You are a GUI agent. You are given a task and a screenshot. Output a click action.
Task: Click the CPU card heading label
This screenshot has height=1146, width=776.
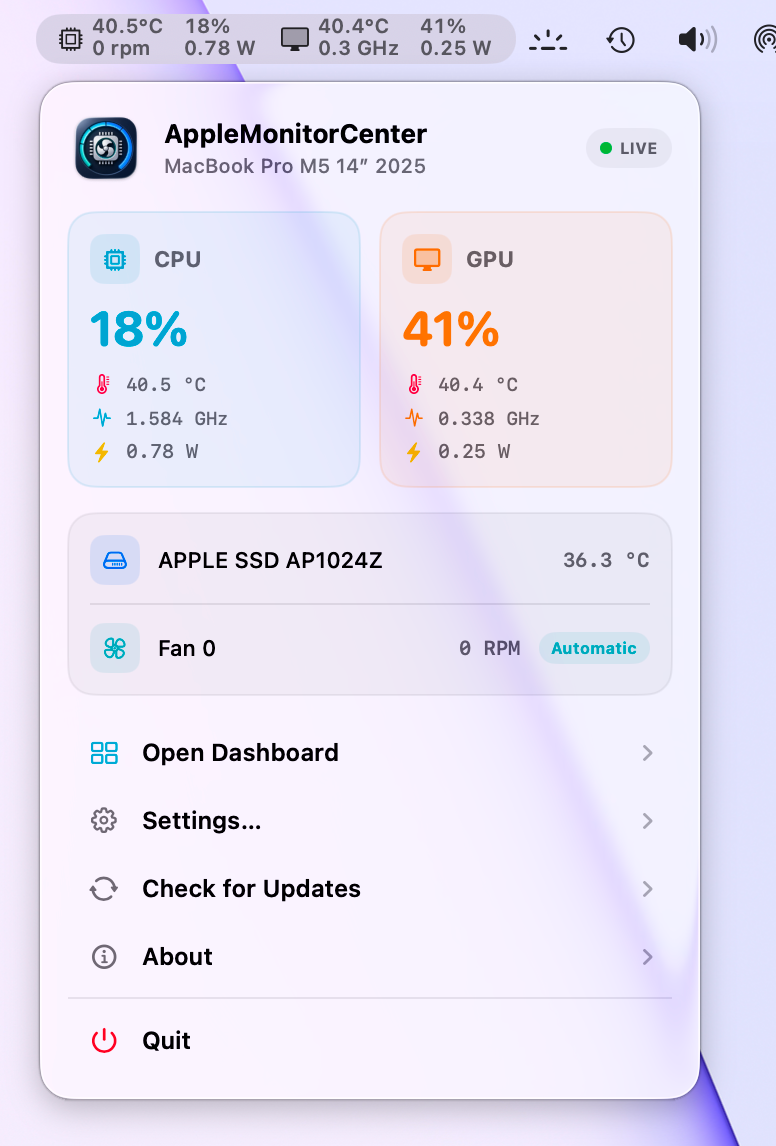click(x=178, y=259)
